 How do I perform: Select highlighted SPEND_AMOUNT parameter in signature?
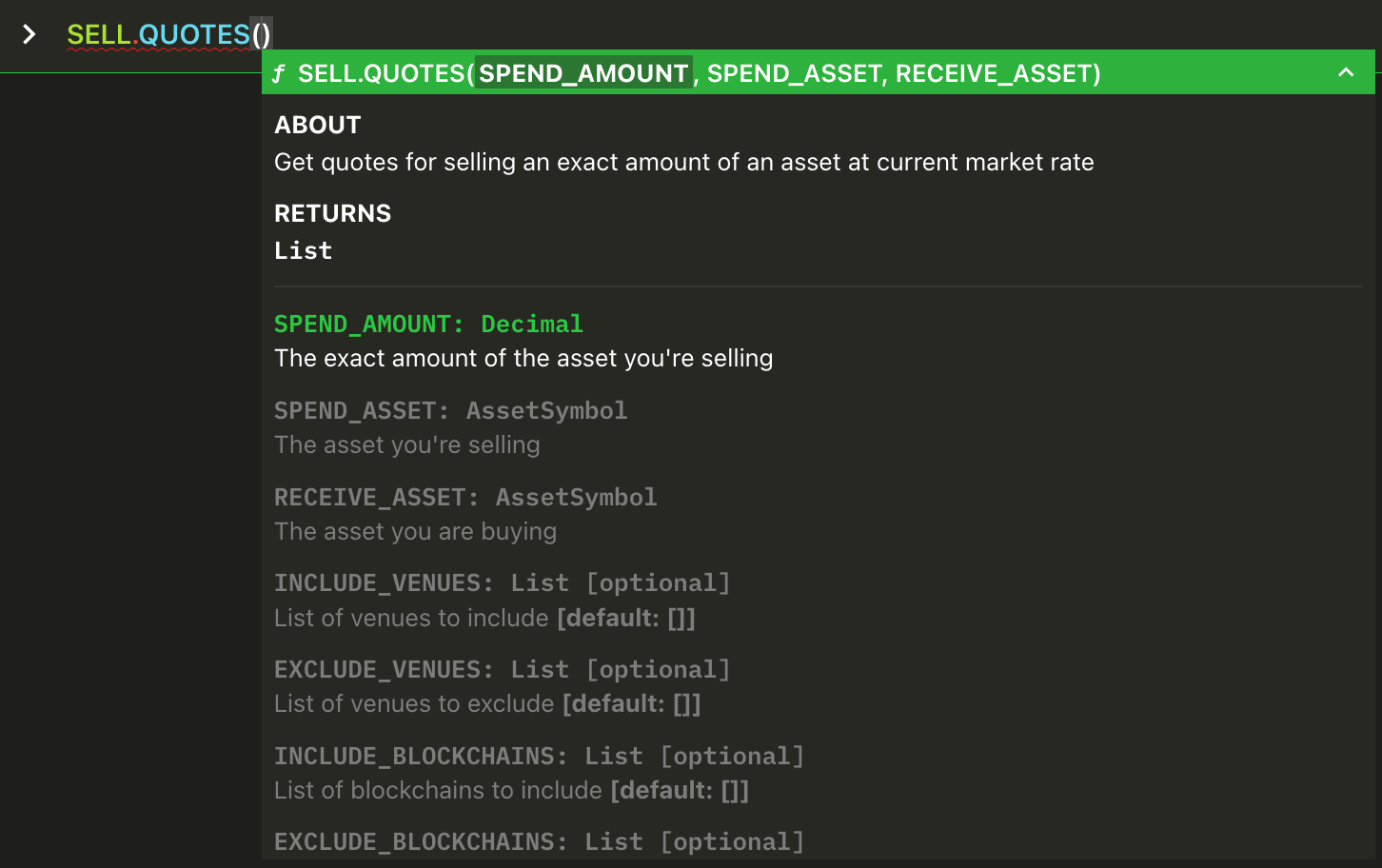(583, 73)
